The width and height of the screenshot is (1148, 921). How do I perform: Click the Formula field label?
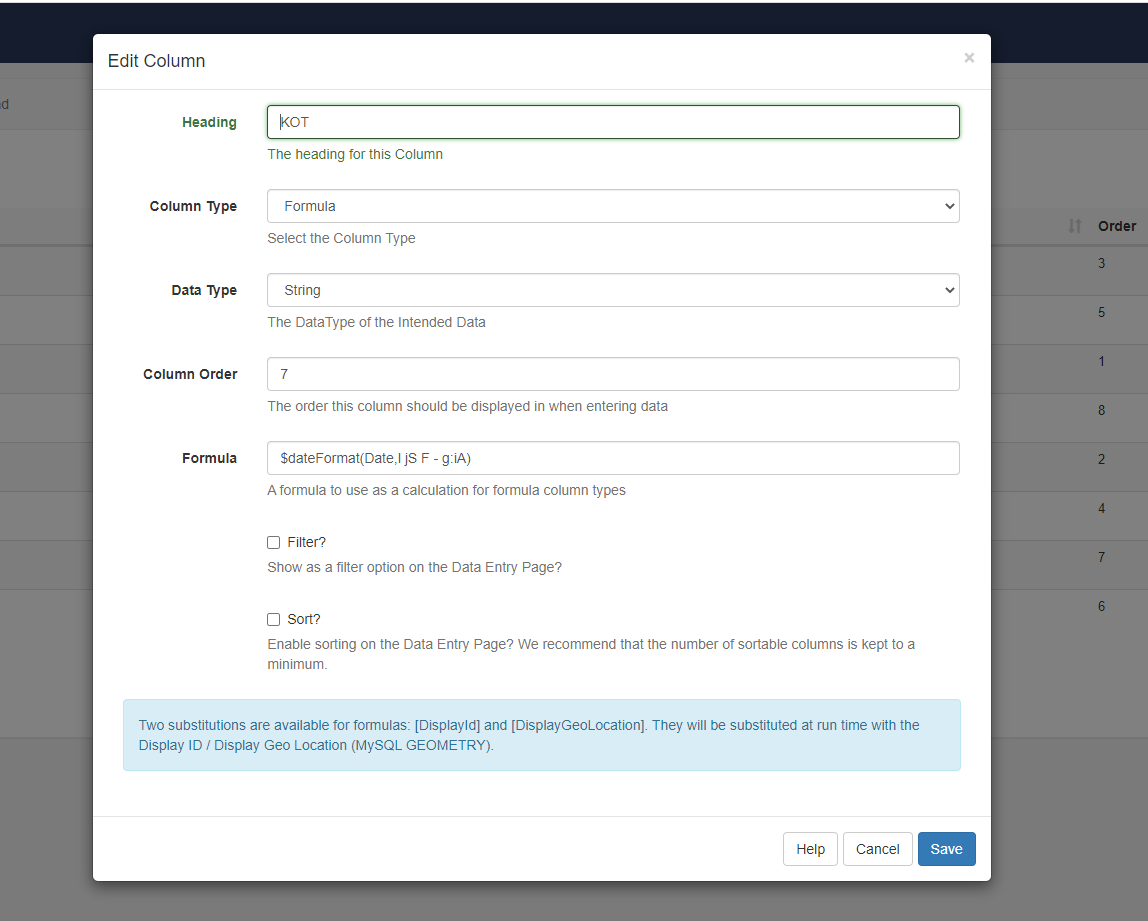pyautogui.click(x=209, y=458)
